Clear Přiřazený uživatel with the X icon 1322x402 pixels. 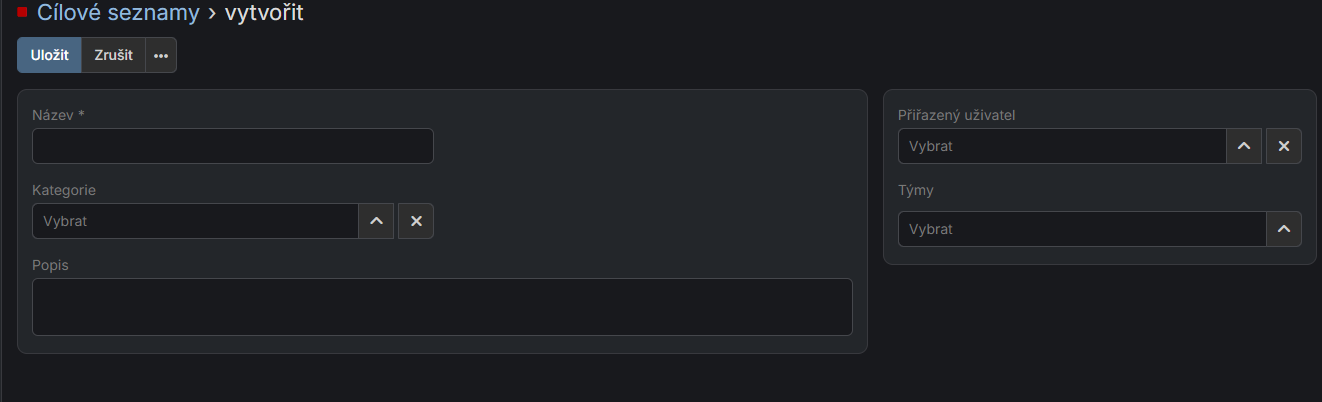(1284, 146)
